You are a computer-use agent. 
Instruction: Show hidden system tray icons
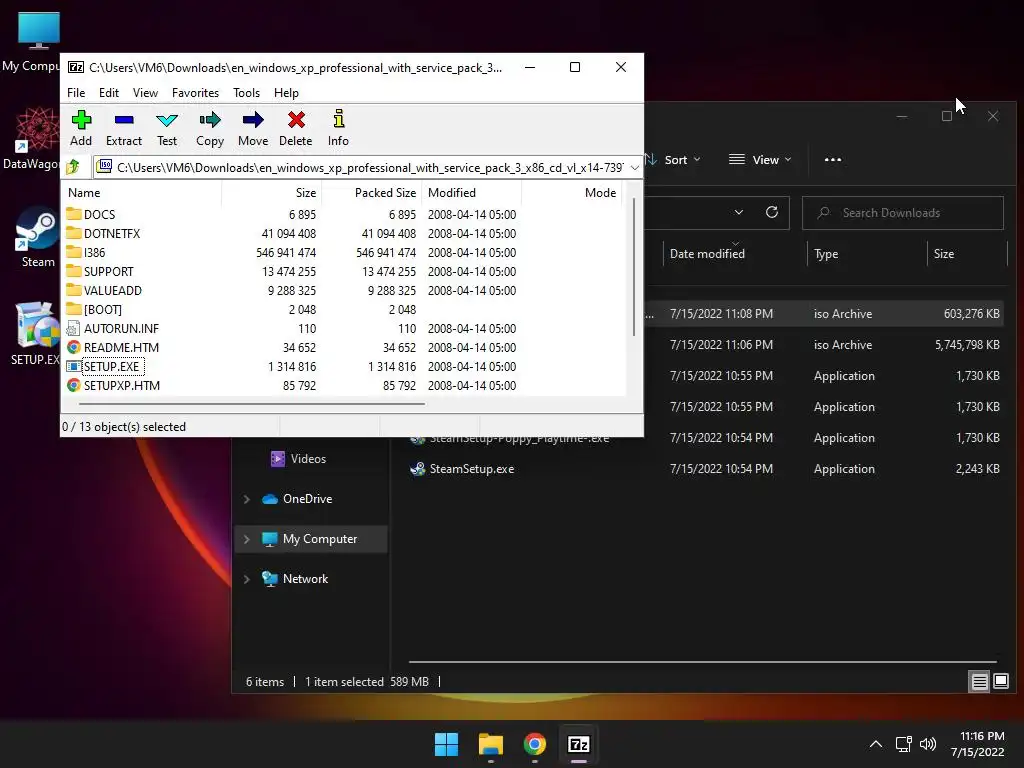pyautogui.click(x=876, y=744)
